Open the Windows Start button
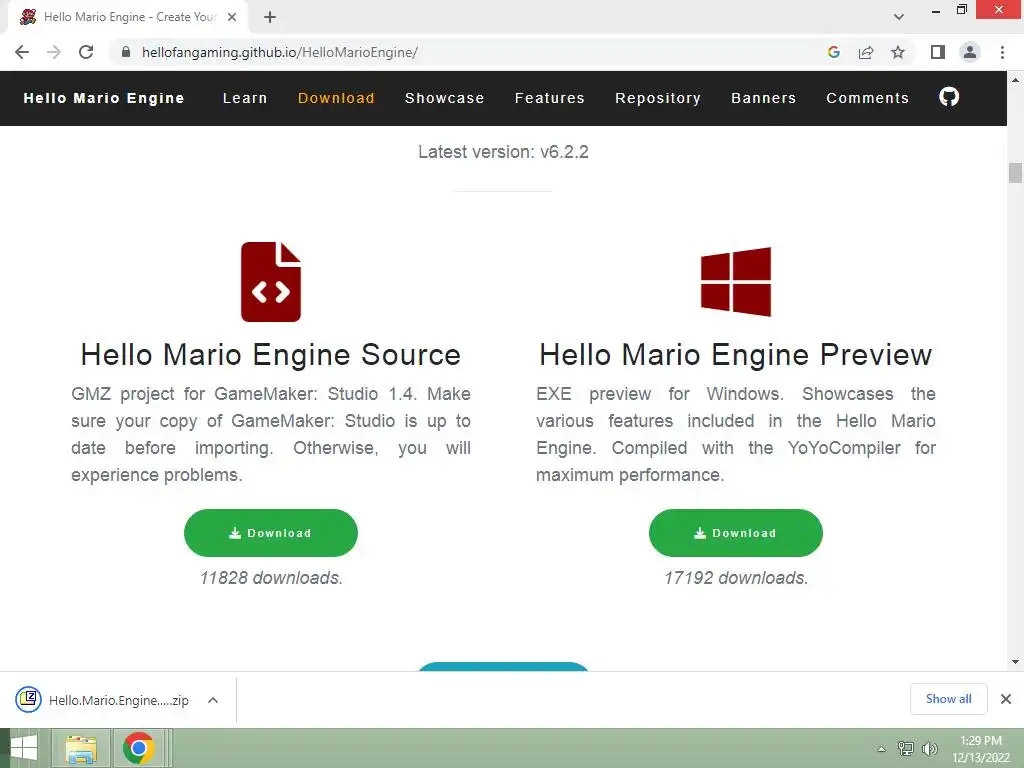Image resolution: width=1024 pixels, height=768 pixels. 24,748
